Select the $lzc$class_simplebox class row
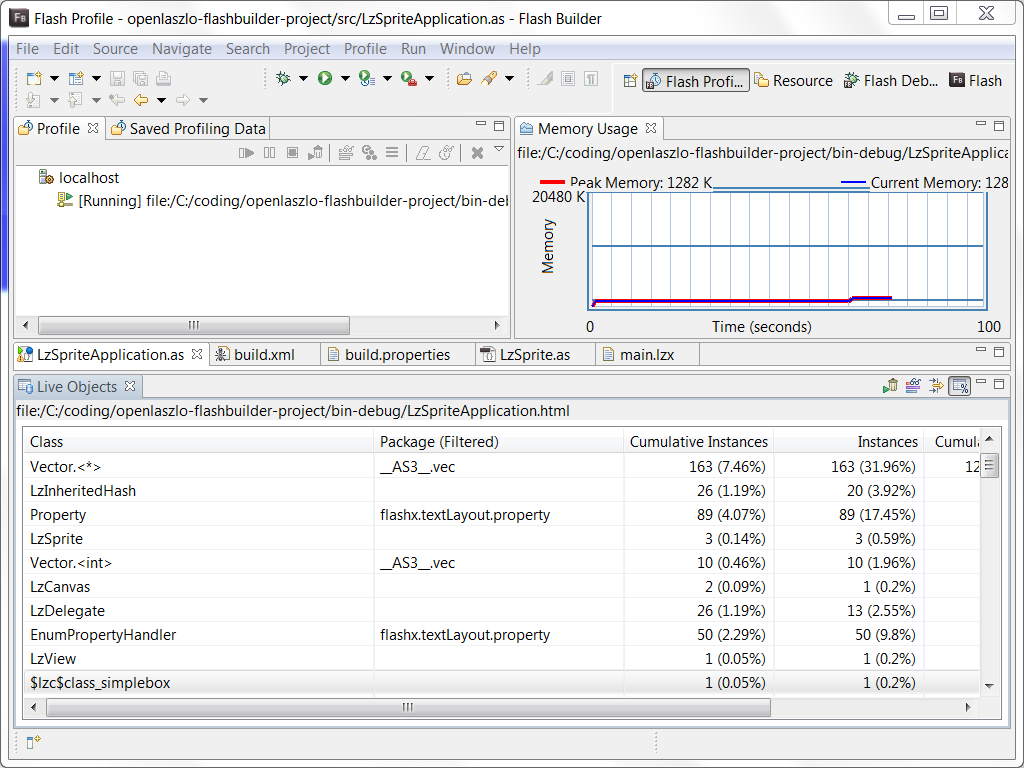The image size is (1024, 768). [x=501, y=683]
